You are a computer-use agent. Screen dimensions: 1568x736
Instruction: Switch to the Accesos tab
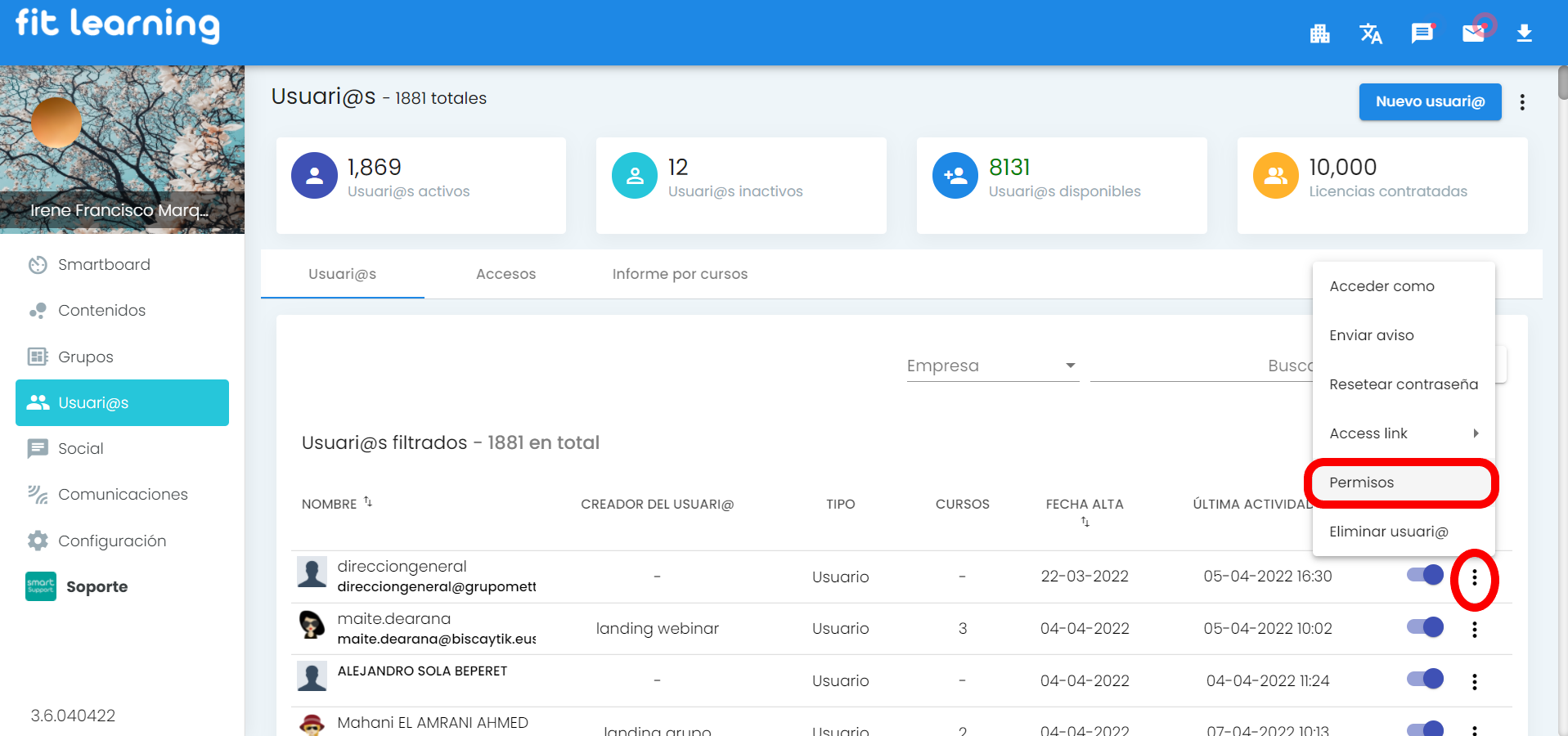(505, 274)
